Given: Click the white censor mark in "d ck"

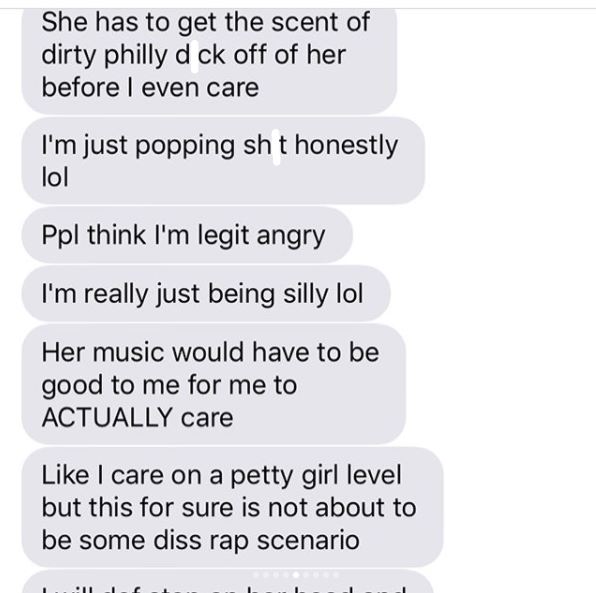Looking at the screenshot, I should [194, 56].
